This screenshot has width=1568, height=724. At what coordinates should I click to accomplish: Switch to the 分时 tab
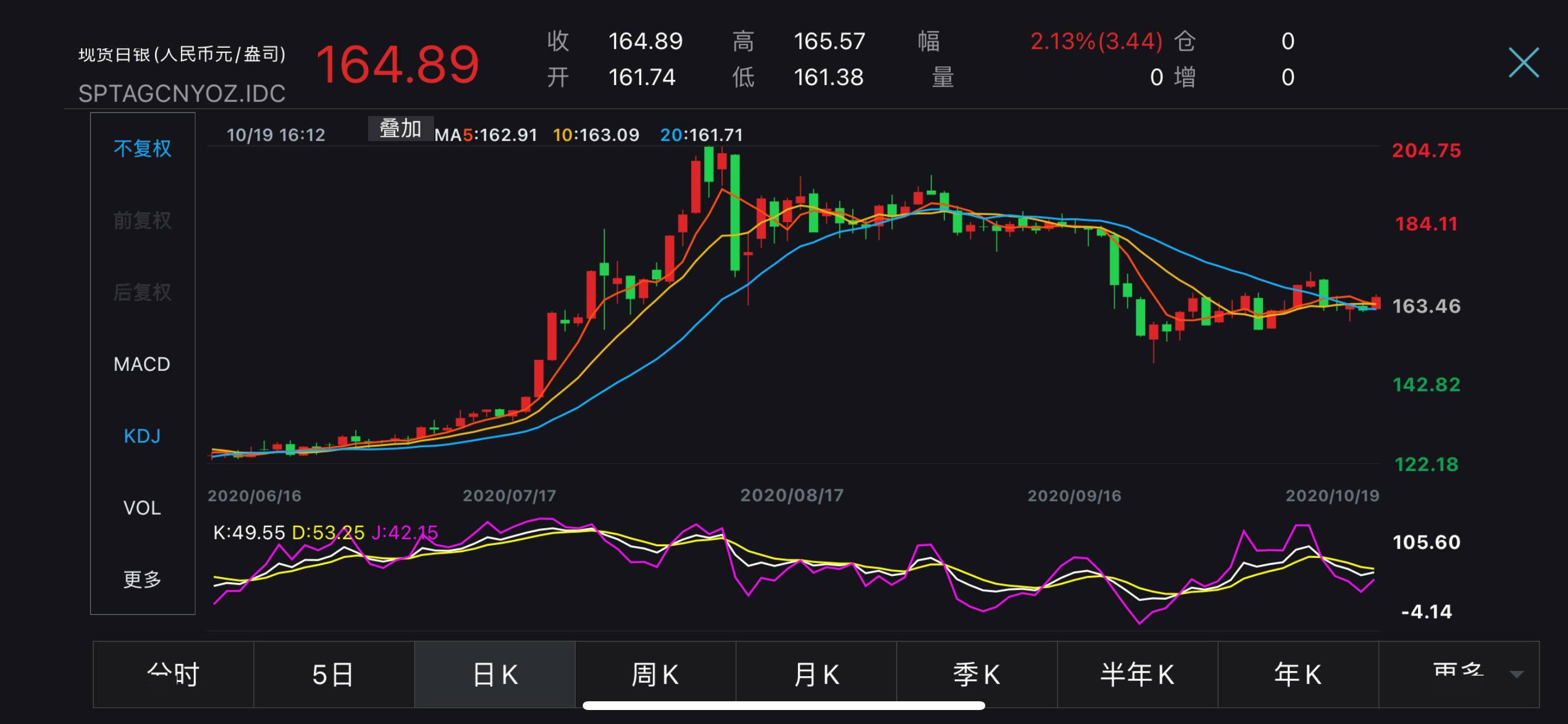[173, 674]
